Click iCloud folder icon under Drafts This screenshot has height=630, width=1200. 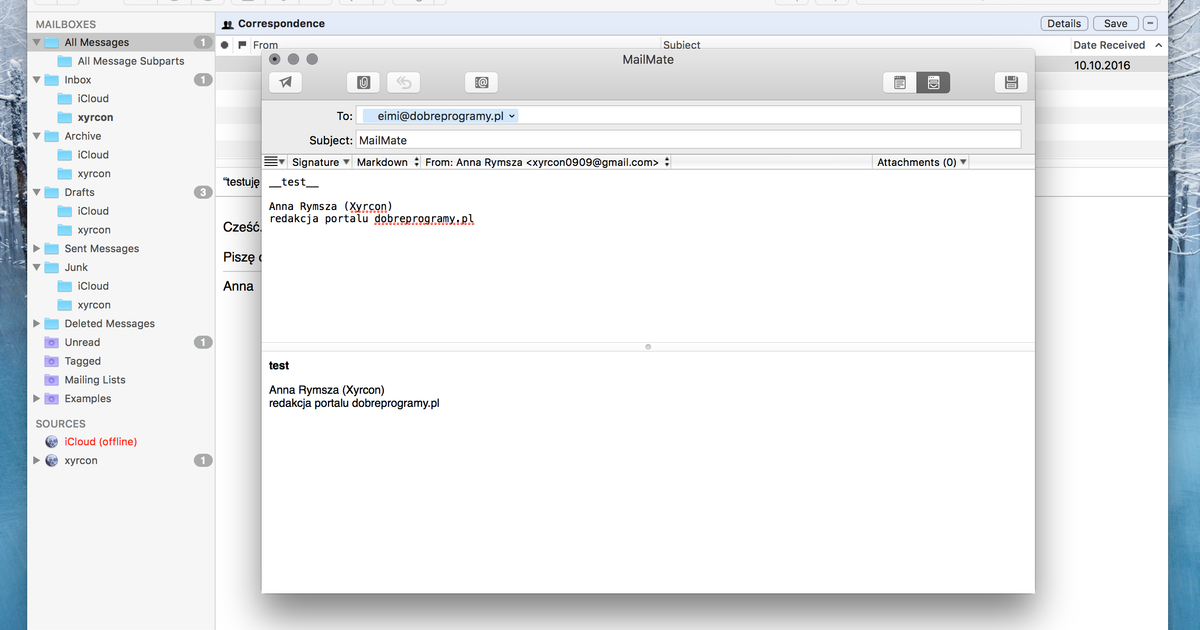pos(65,211)
